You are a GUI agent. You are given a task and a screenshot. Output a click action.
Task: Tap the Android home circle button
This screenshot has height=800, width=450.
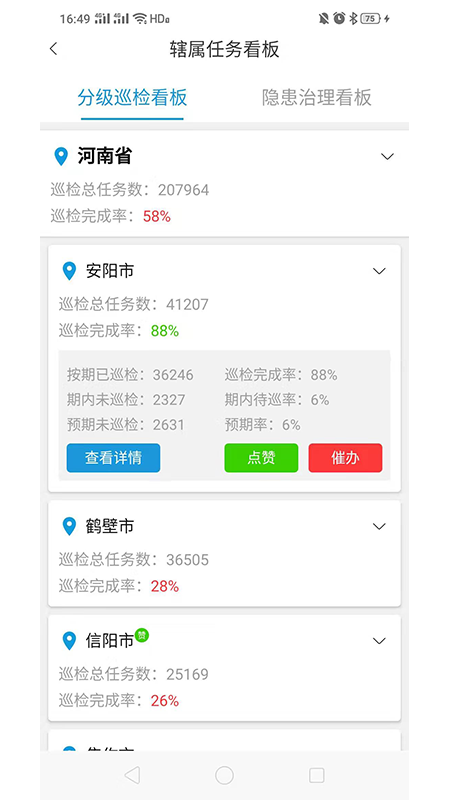(x=224, y=776)
